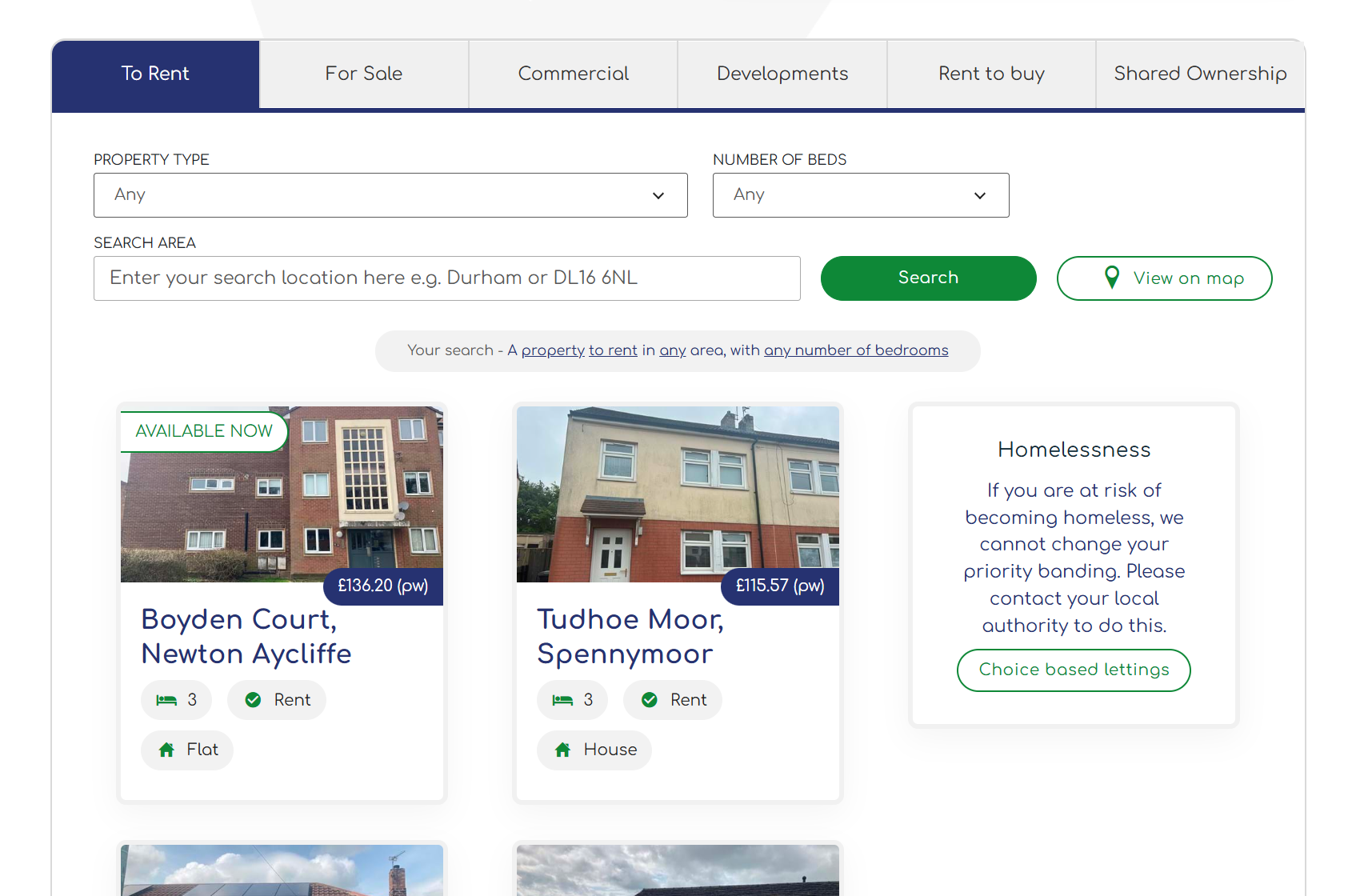Image resolution: width=1360 pixels, height=896 pixels.
Task: Switch to Shared Ownership tab
Action: pos(1200,74)
